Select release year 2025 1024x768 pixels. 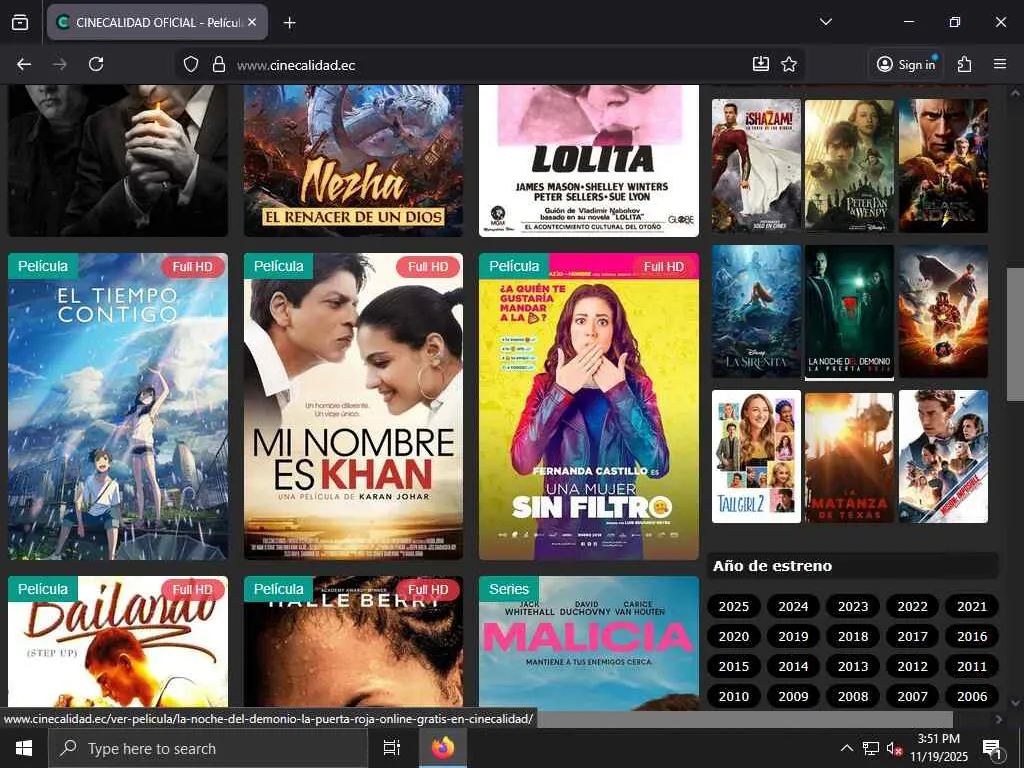[734, 606]
